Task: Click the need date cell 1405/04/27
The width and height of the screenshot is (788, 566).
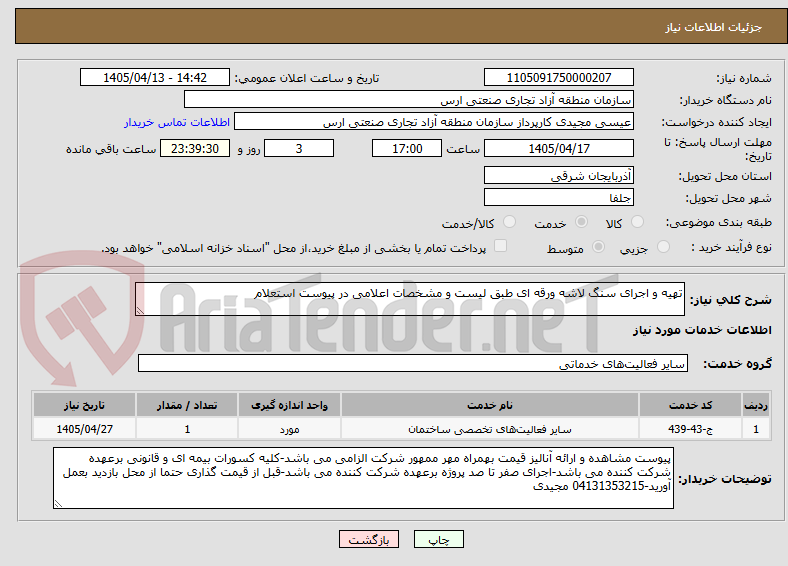Action: click(84, 429)
